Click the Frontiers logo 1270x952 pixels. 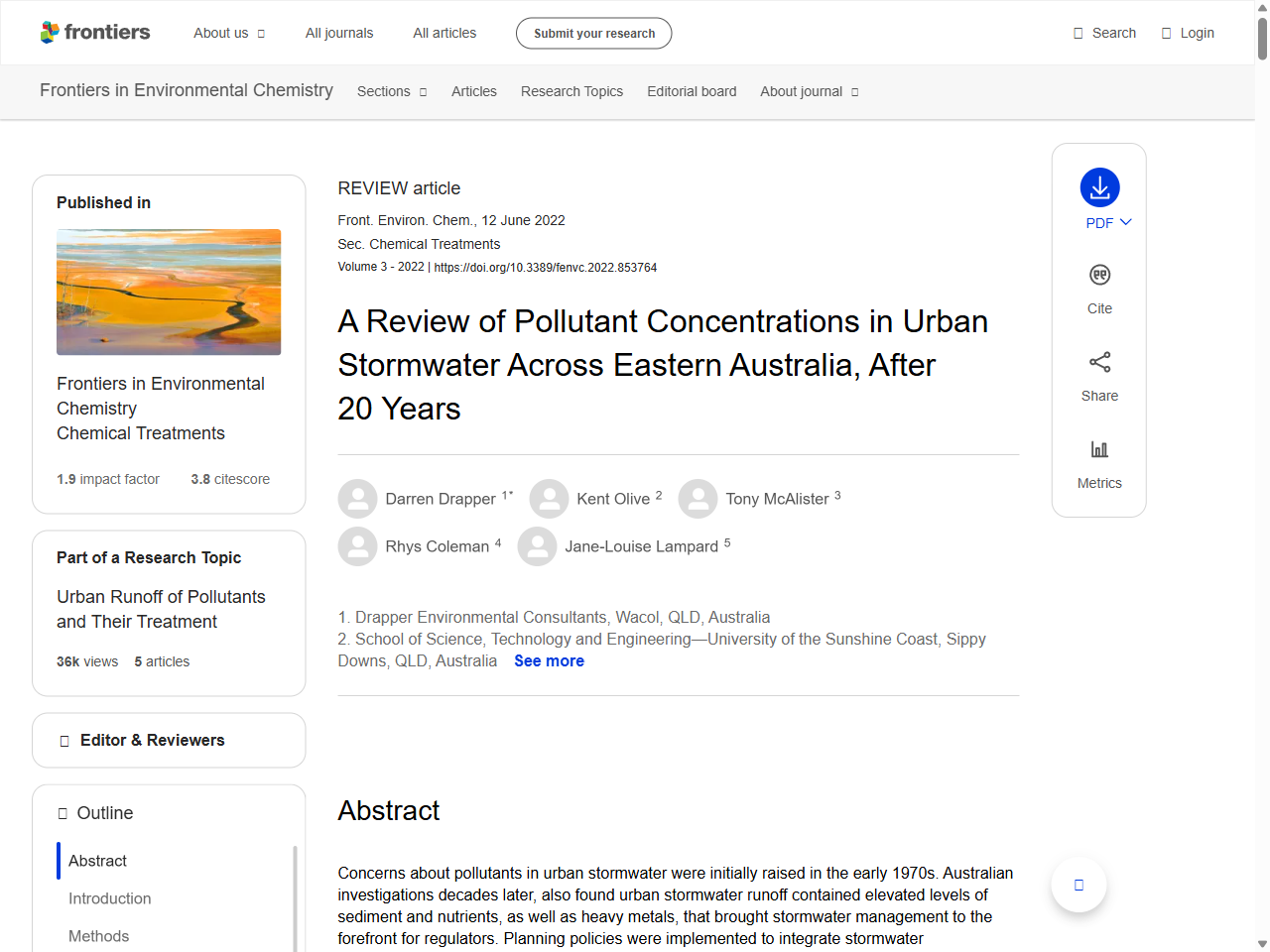95,32
